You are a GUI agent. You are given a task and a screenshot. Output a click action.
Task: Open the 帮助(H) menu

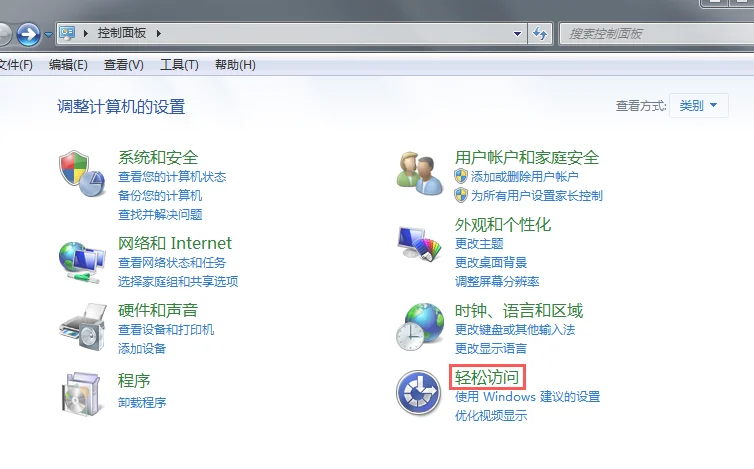coord(235,65)
